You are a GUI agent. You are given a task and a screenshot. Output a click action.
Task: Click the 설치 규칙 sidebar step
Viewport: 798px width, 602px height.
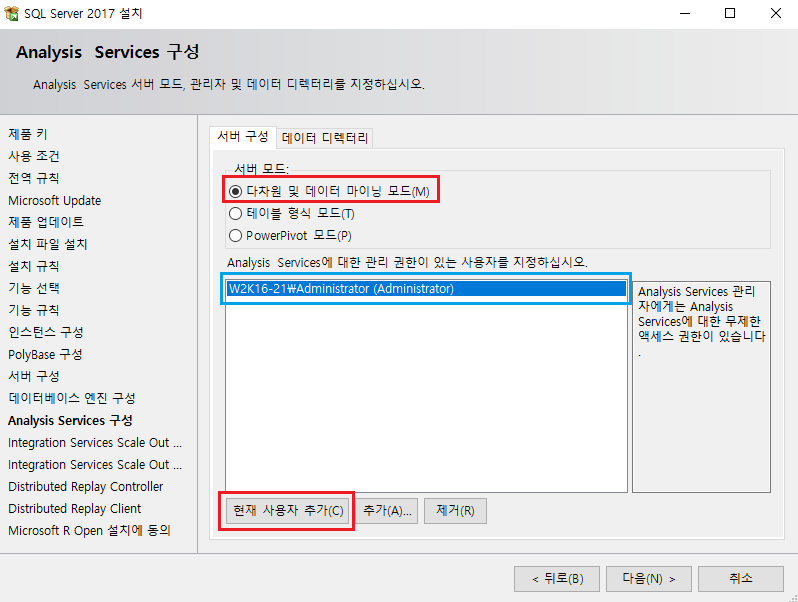pos(34,266)
